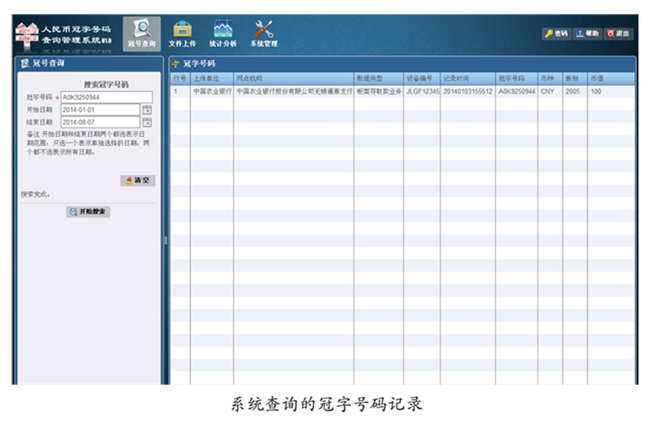
Task: Open the 结束日期 calendar picker
Action: pyautogui.click(x=147, y=122)
